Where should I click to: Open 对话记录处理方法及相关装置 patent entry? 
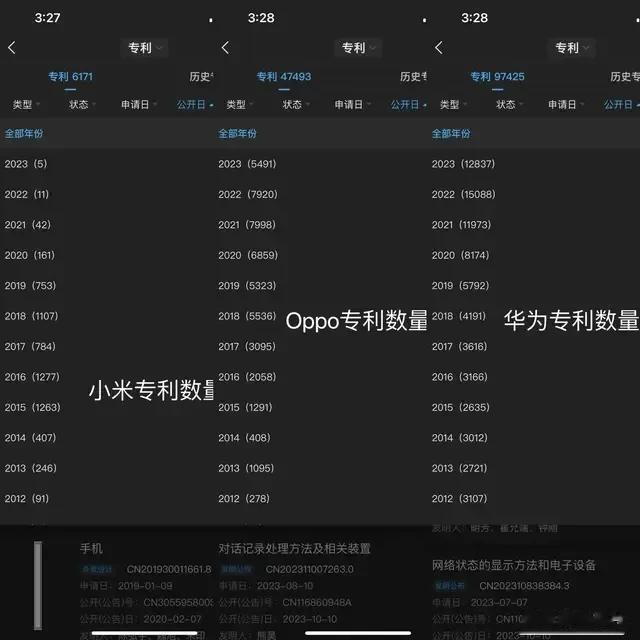tap(294, 549)
